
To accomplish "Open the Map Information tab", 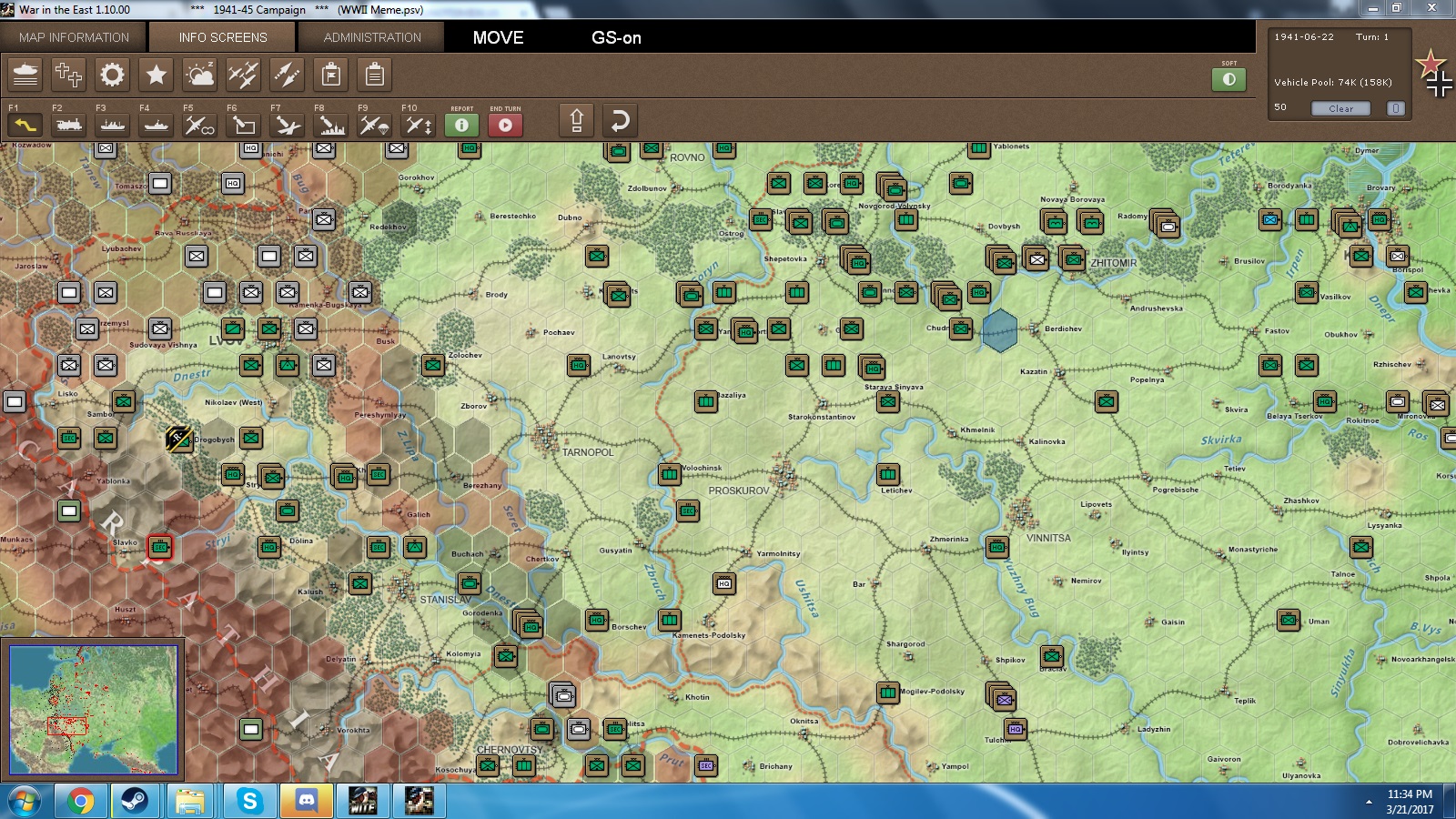I will point(74,37).
